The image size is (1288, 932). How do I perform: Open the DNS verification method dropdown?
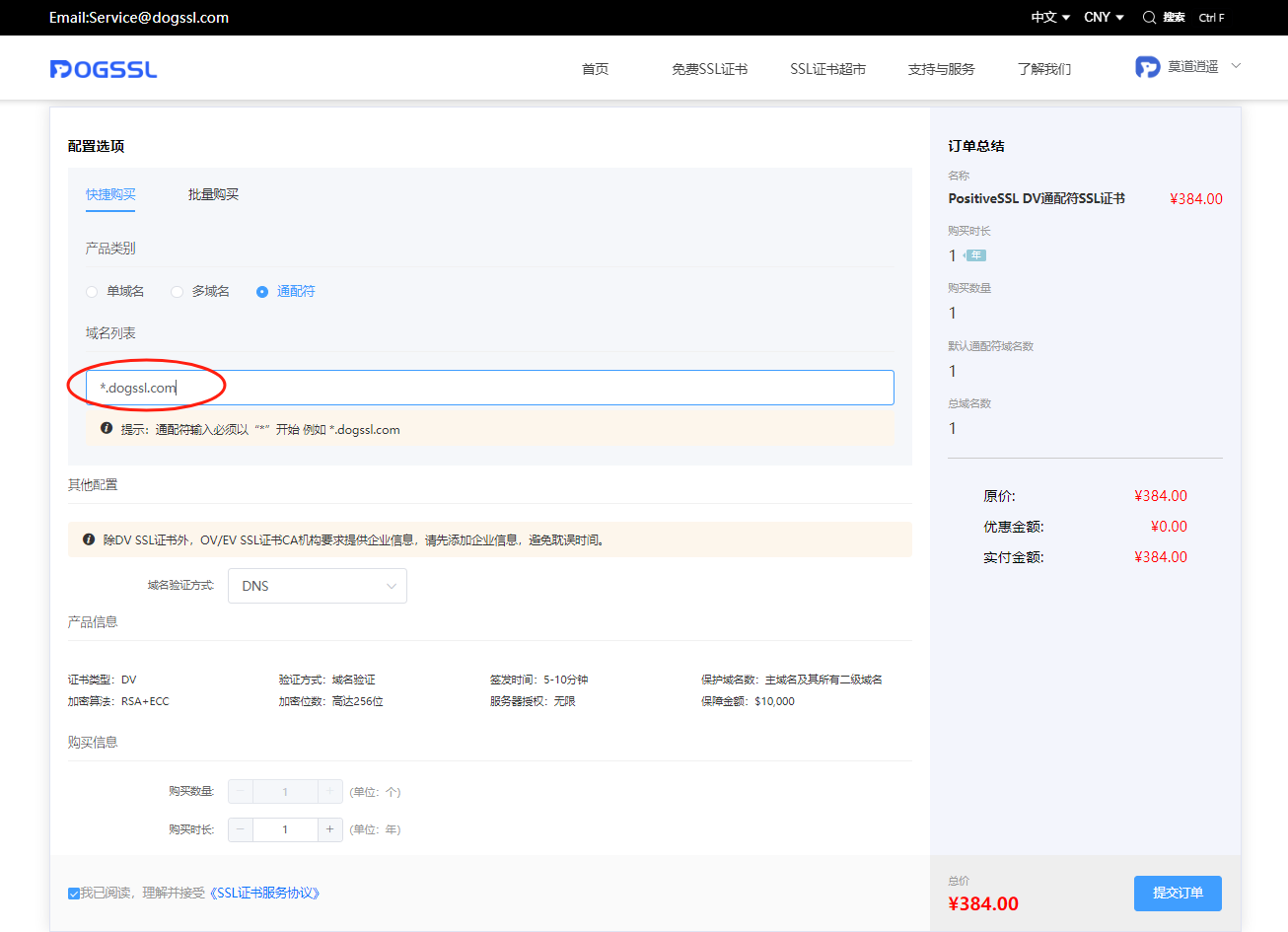[x=318, y=586]
